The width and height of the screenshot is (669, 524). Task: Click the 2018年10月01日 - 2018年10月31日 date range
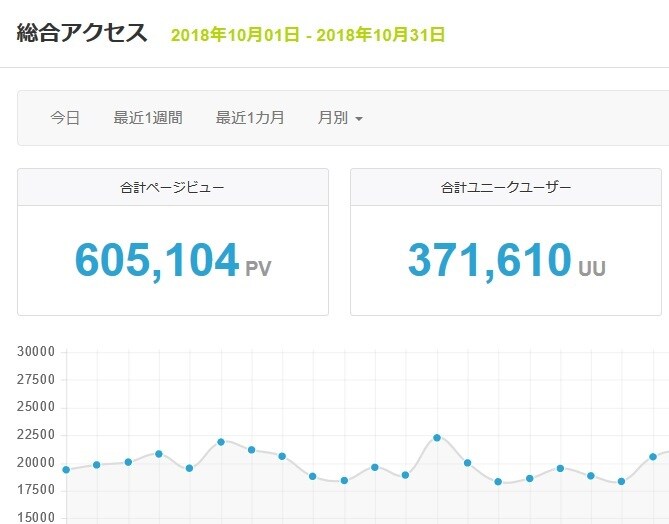click(x=308, y=35)
